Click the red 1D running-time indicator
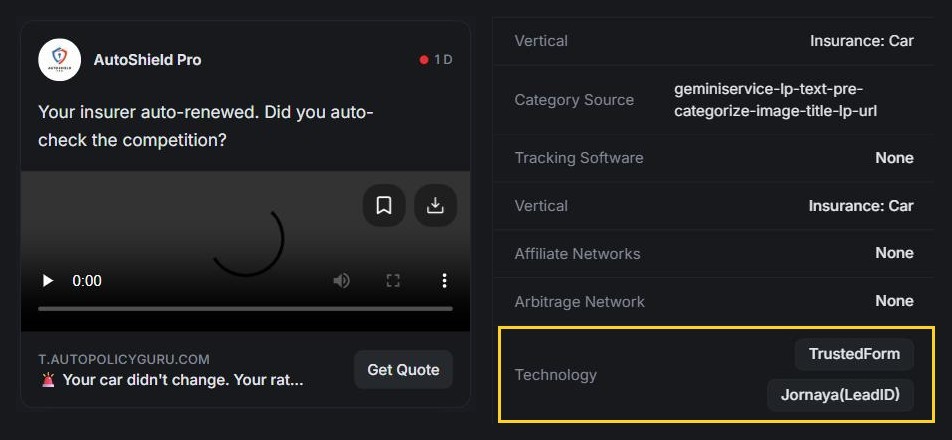 coord(436,59)
